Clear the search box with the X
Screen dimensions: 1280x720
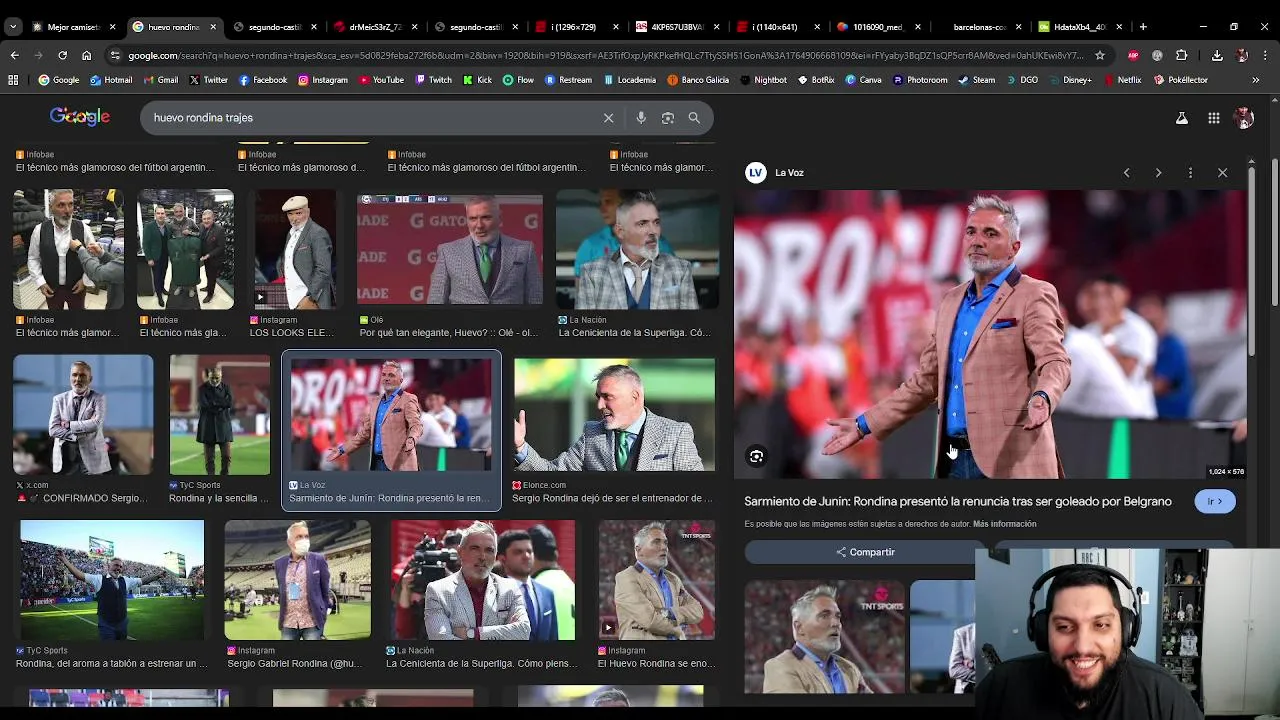tap(608, 118)
